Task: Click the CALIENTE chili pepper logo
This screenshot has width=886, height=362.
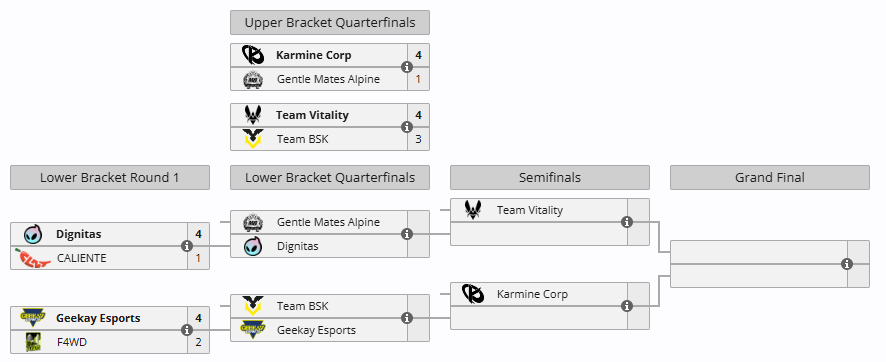Action: pyautogui.click(x=32, y=258)
